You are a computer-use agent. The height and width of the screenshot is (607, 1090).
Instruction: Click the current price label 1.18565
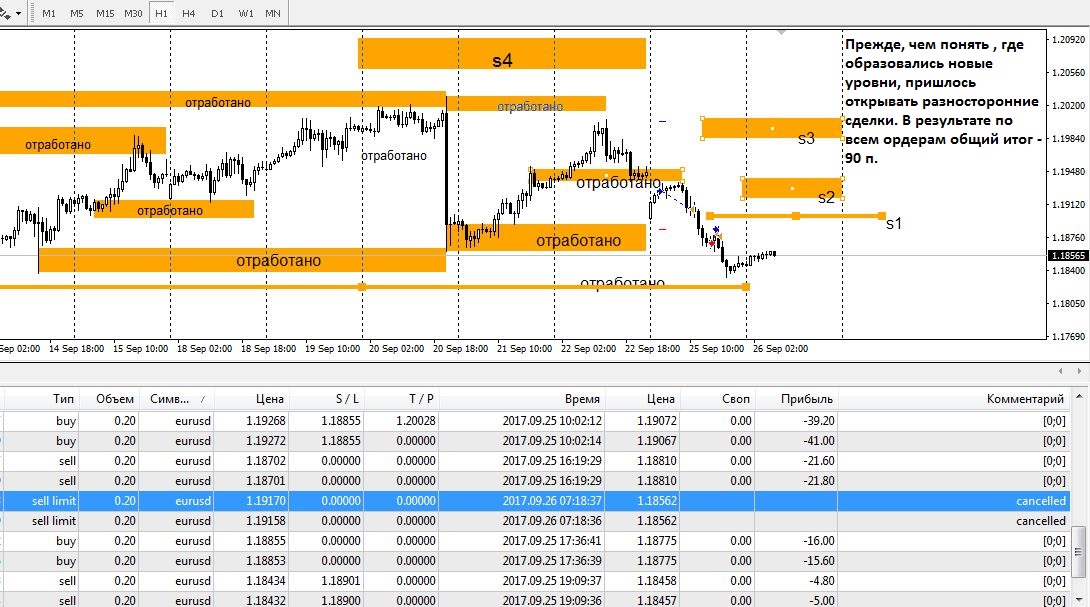tap(1068, 256)
